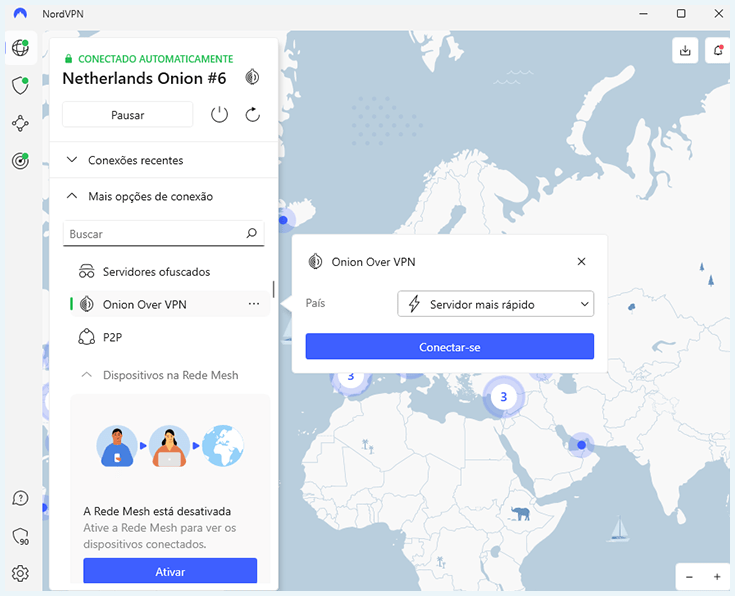
Task: Select P2P in the specialty list
Action: (x=170, y=337)
